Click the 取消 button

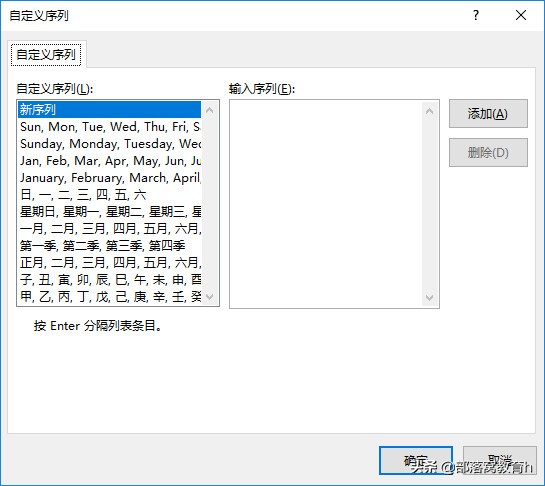tap(500, 460)
